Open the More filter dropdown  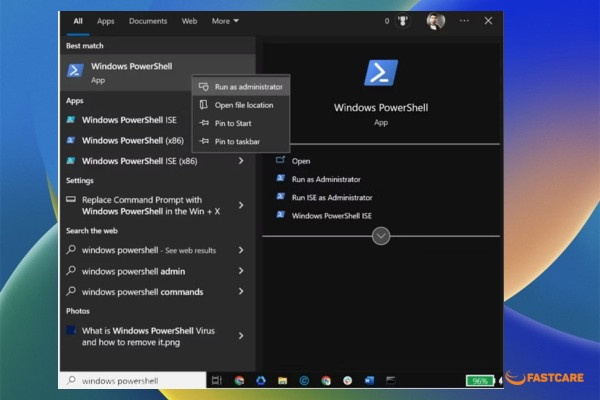pyautogui.click(x=225, y=21)
